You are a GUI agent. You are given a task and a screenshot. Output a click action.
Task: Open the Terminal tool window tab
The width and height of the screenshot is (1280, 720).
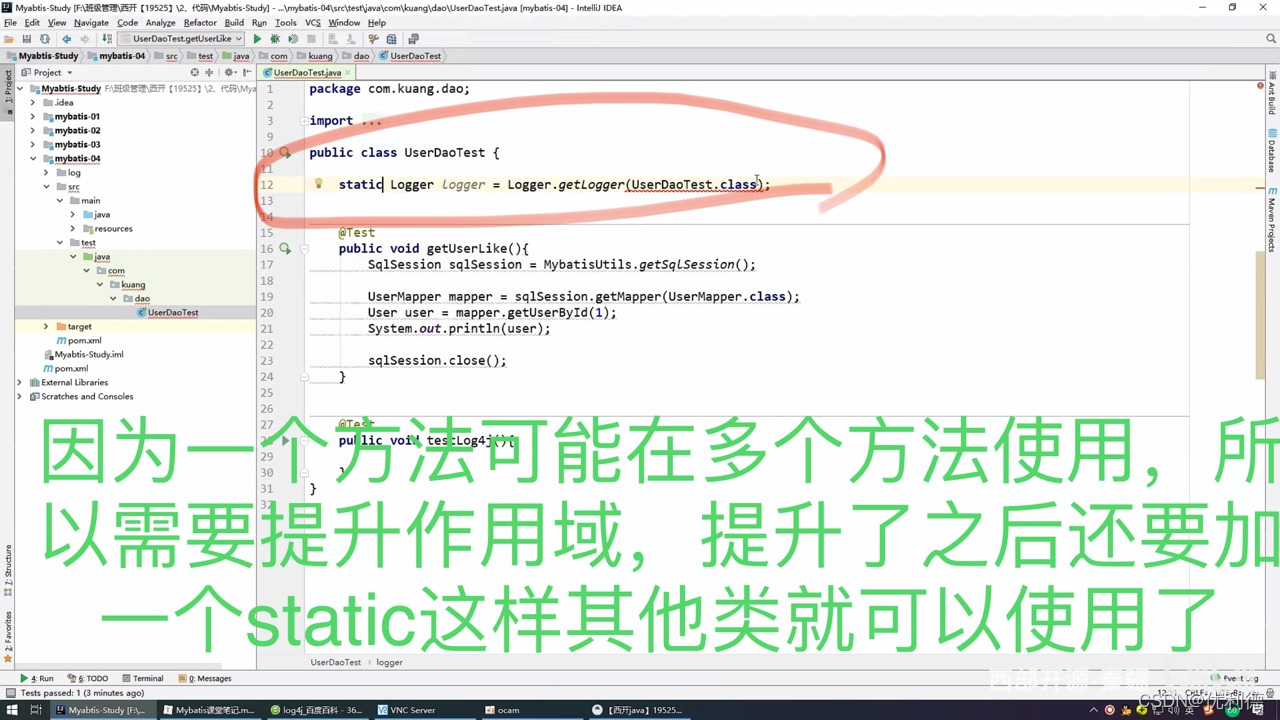coord(141,678)
